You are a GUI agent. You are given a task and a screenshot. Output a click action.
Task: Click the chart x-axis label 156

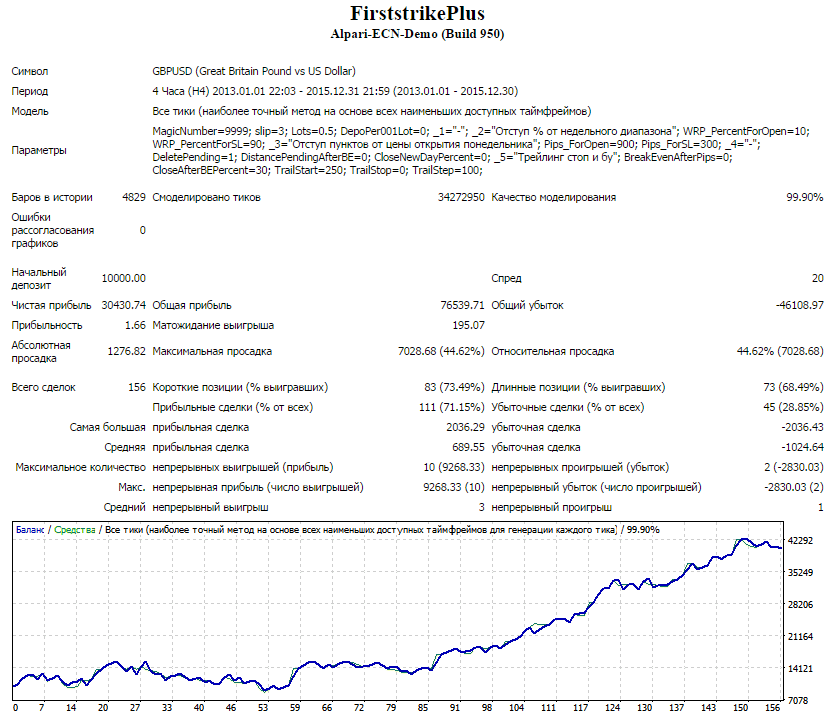pyautogui.click(x=773, y=707)
